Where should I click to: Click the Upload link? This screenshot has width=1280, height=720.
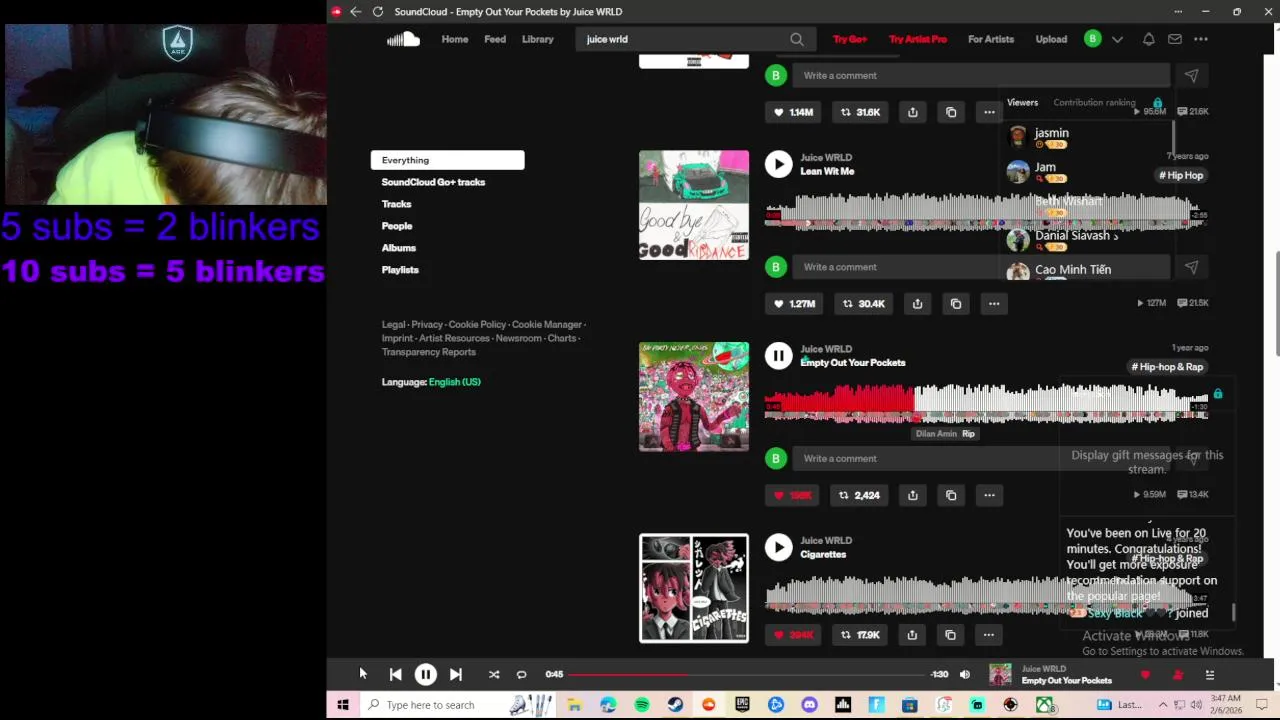(x=1051, y=39)
